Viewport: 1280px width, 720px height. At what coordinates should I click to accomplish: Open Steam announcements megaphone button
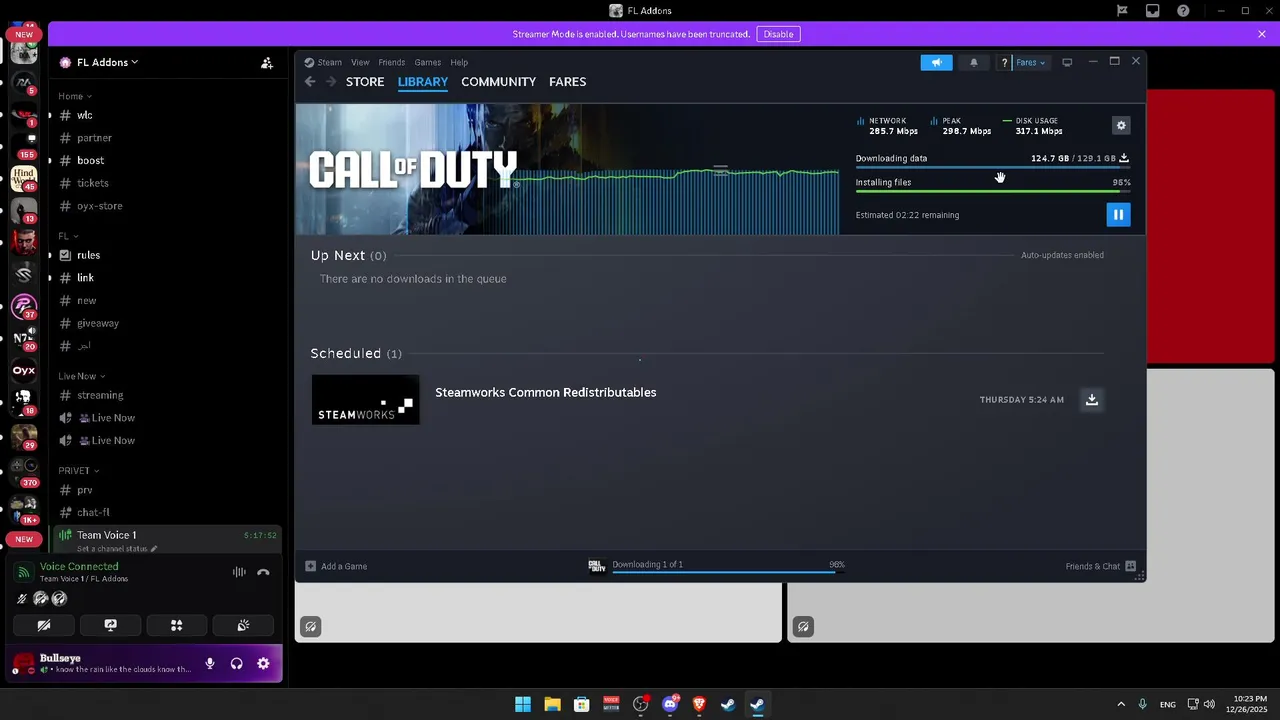[x=936, y=62]
